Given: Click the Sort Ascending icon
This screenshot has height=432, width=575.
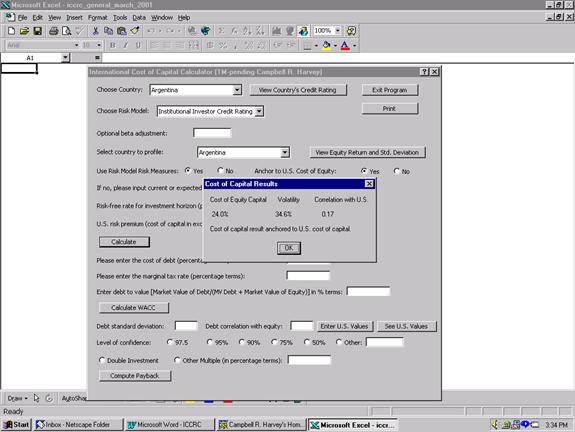Looking at the screenshot, I should (247, 31).
